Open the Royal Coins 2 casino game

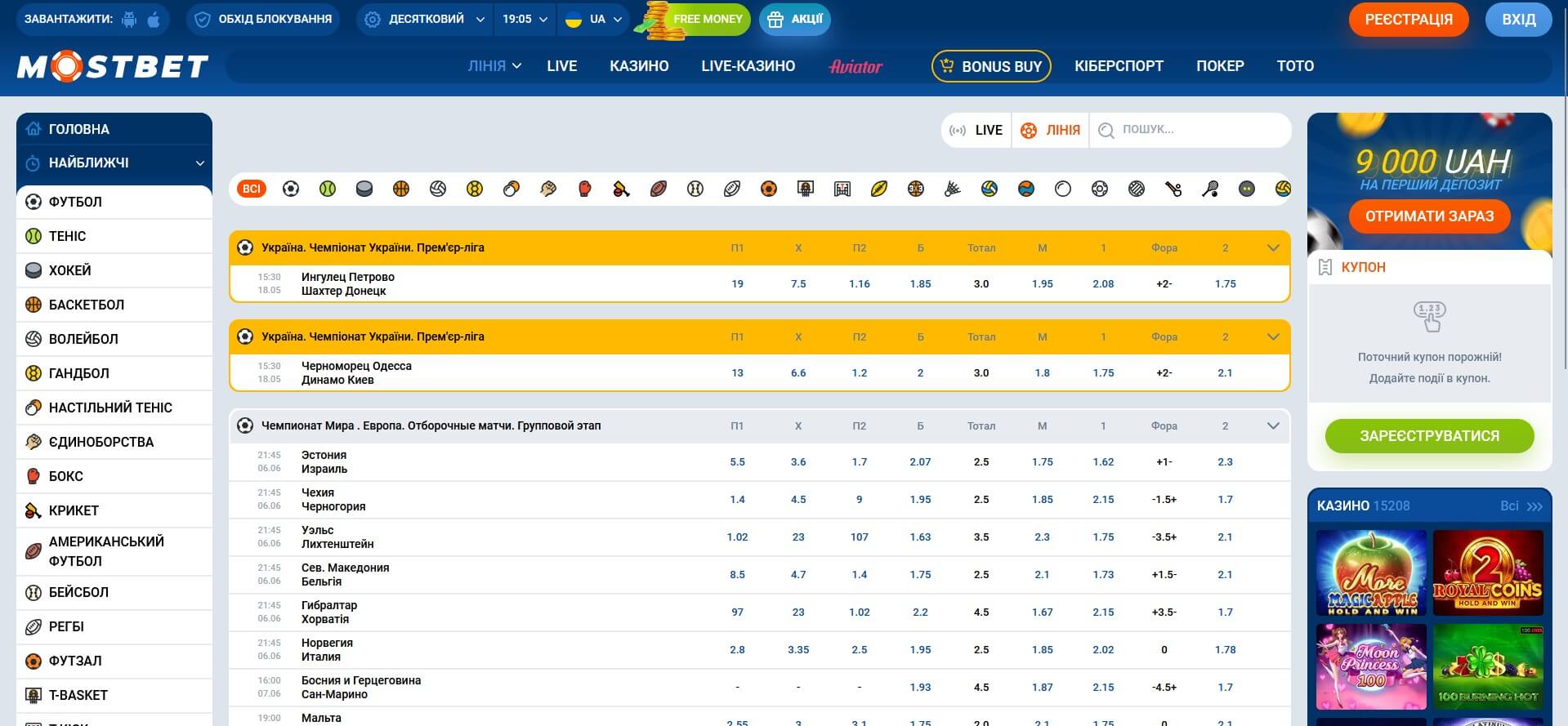click(x=1488, y=573)
